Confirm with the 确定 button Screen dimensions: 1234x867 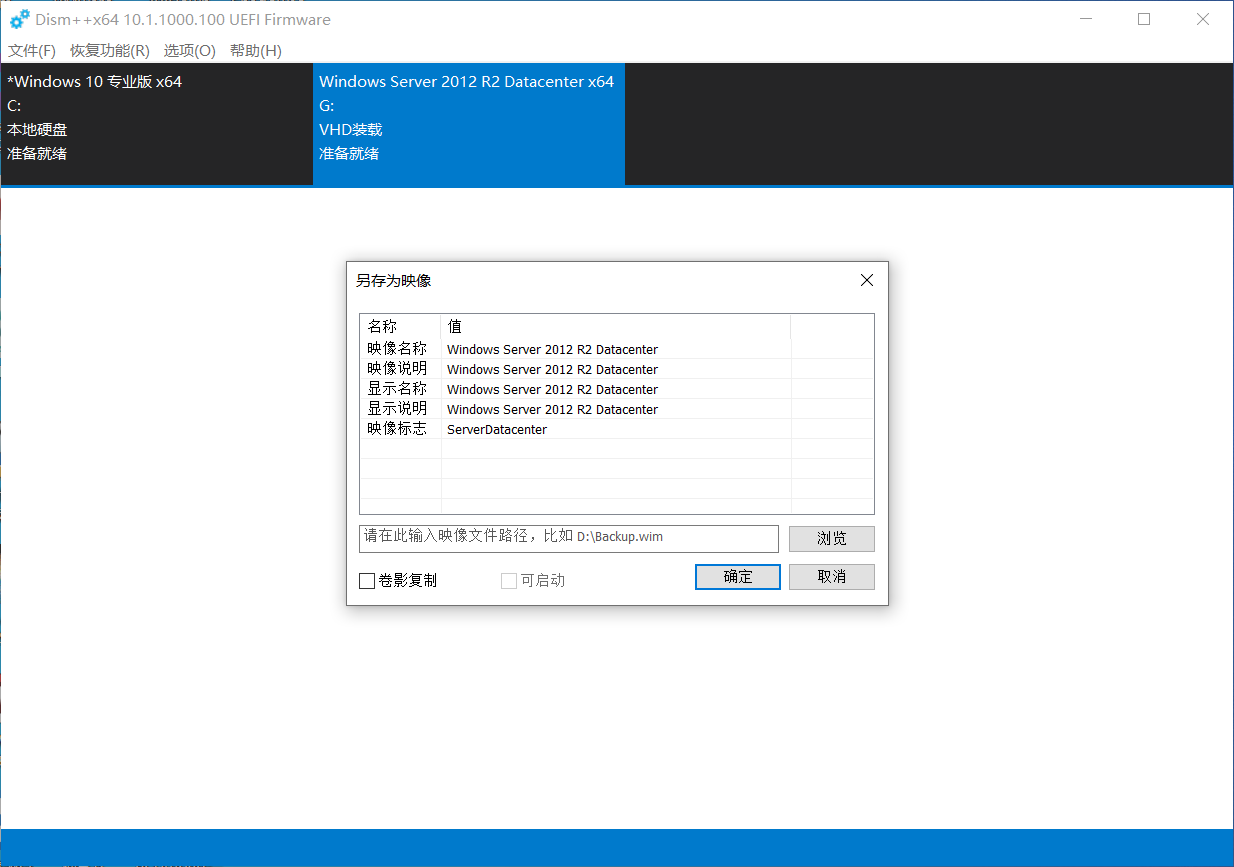tap(737, 577)
